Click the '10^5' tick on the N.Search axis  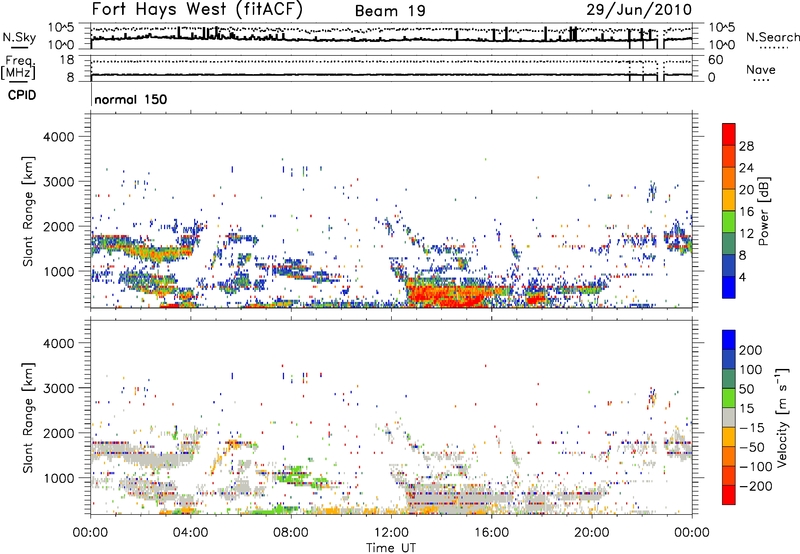(x=722, y=28)
